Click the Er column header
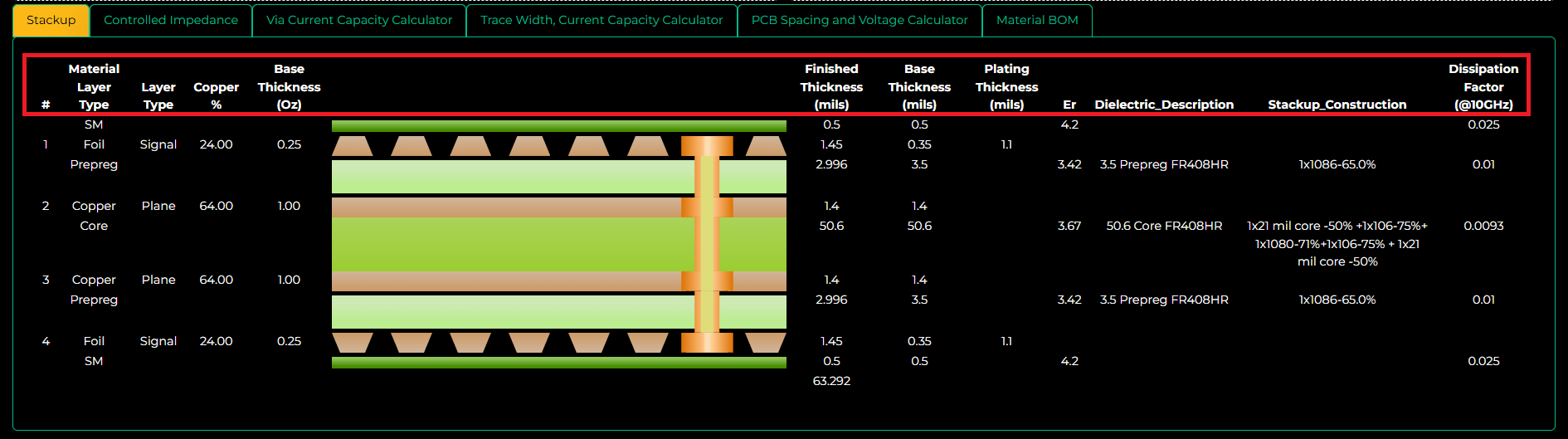The height and width of the screenshot is (439, 1568). coord(1069,105)
